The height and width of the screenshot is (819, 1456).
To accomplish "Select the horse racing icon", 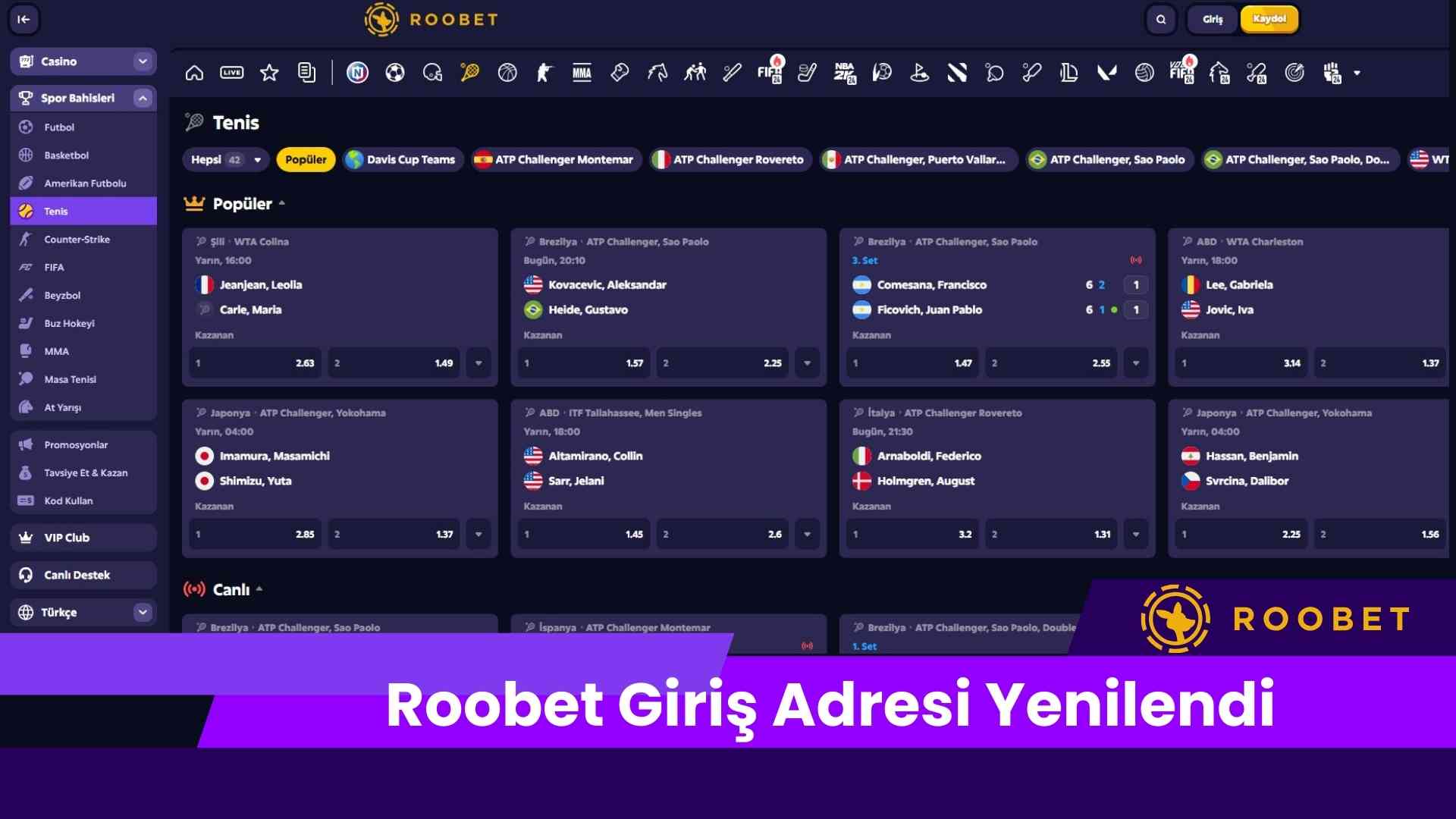I will coord(657,73).
